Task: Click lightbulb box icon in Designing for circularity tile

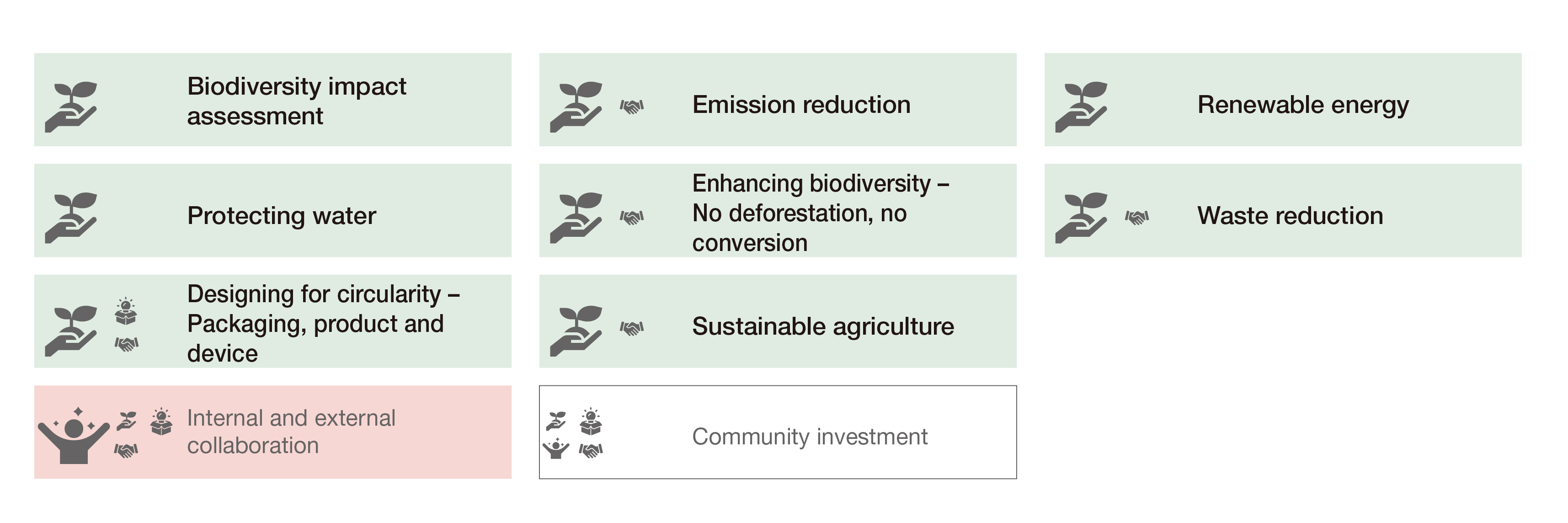Action: pyautogui.click(x=125, y=312)
